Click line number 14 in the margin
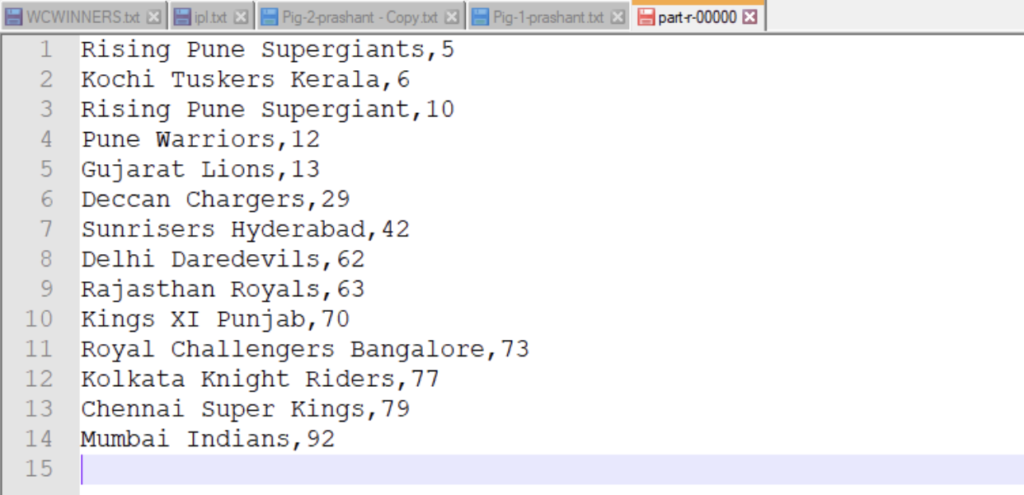1024x495 pixels. click(39, 439)
